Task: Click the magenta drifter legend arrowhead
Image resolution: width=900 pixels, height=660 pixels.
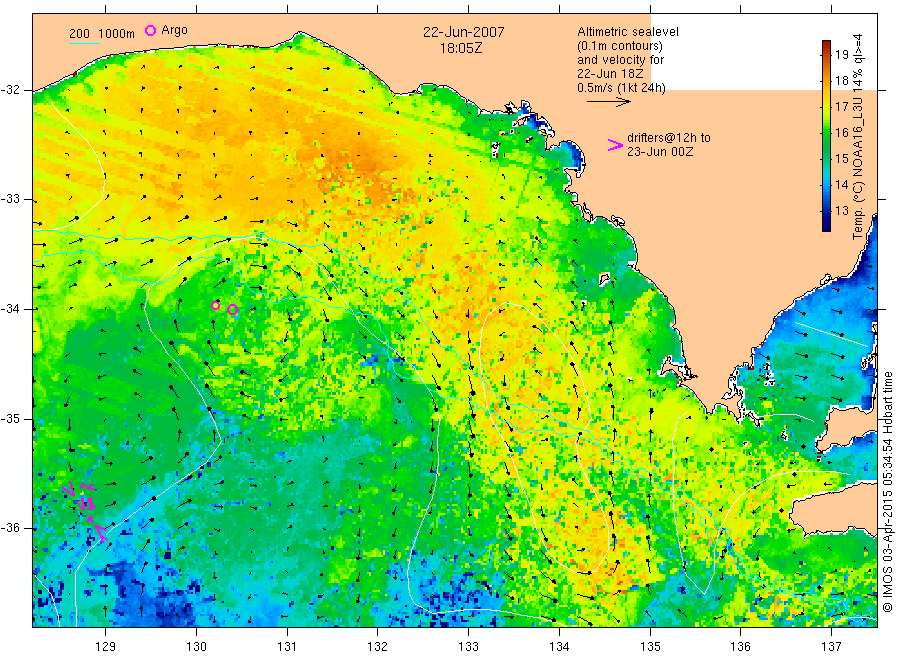Action: (x=615, y=145)
